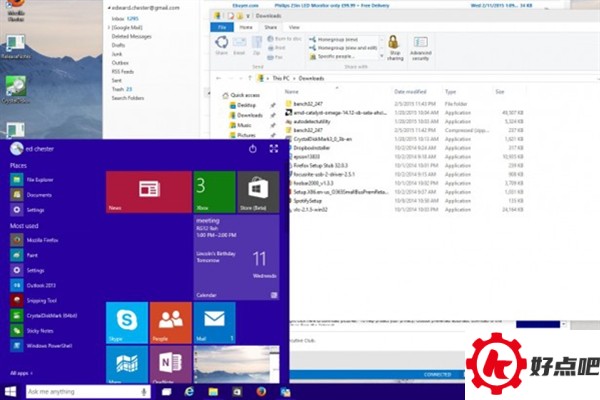
Task: Switch to the View ribbon tab
Action: click(x=294, y=27)
